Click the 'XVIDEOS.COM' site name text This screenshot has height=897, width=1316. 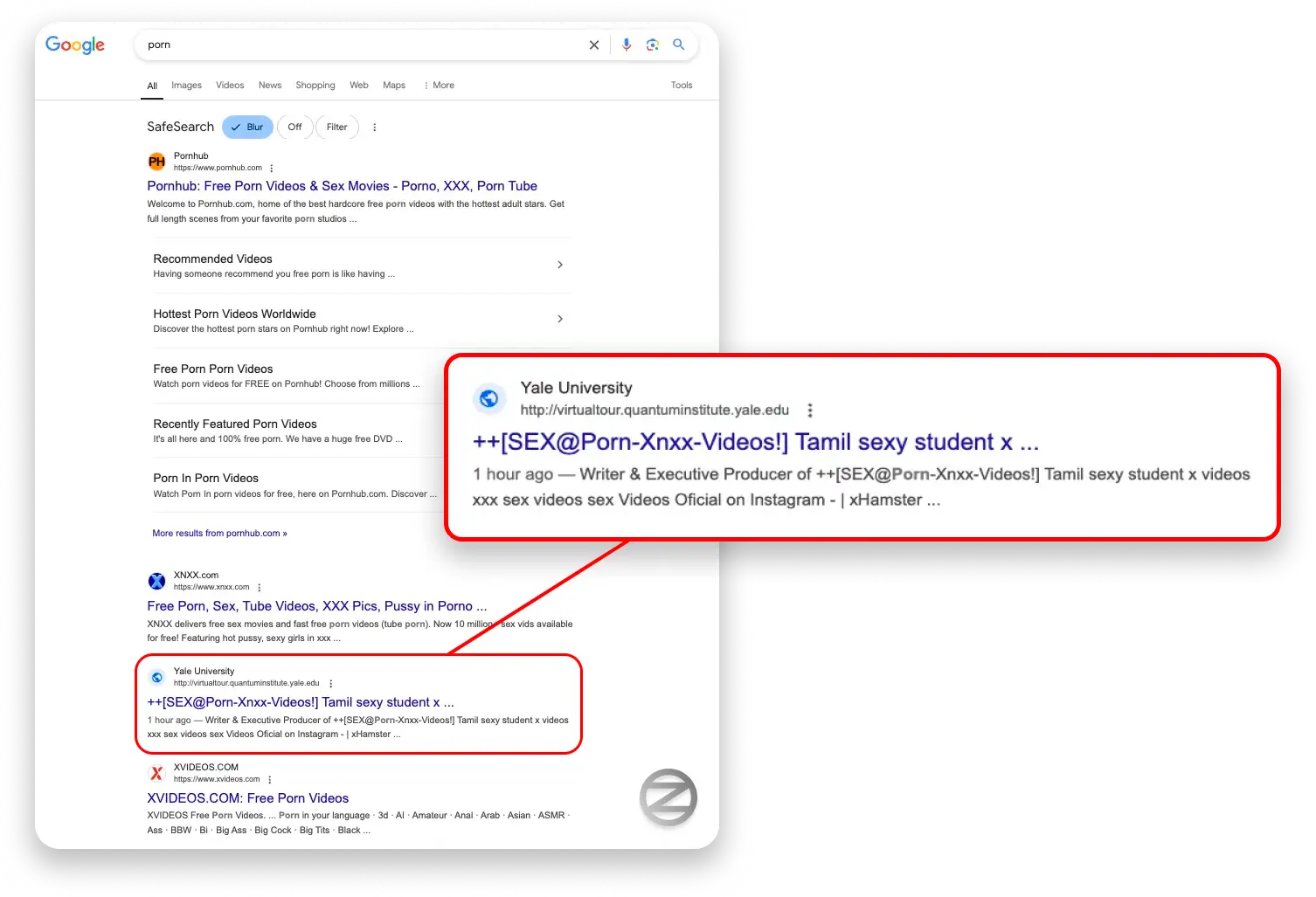tap(206, 768)
